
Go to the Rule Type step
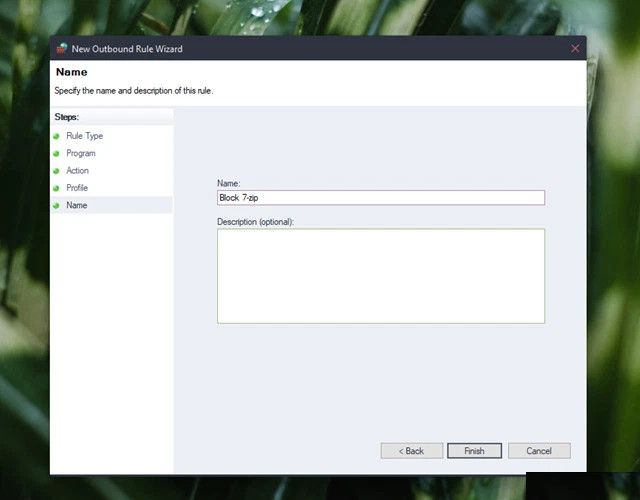[x=84, y=136]
